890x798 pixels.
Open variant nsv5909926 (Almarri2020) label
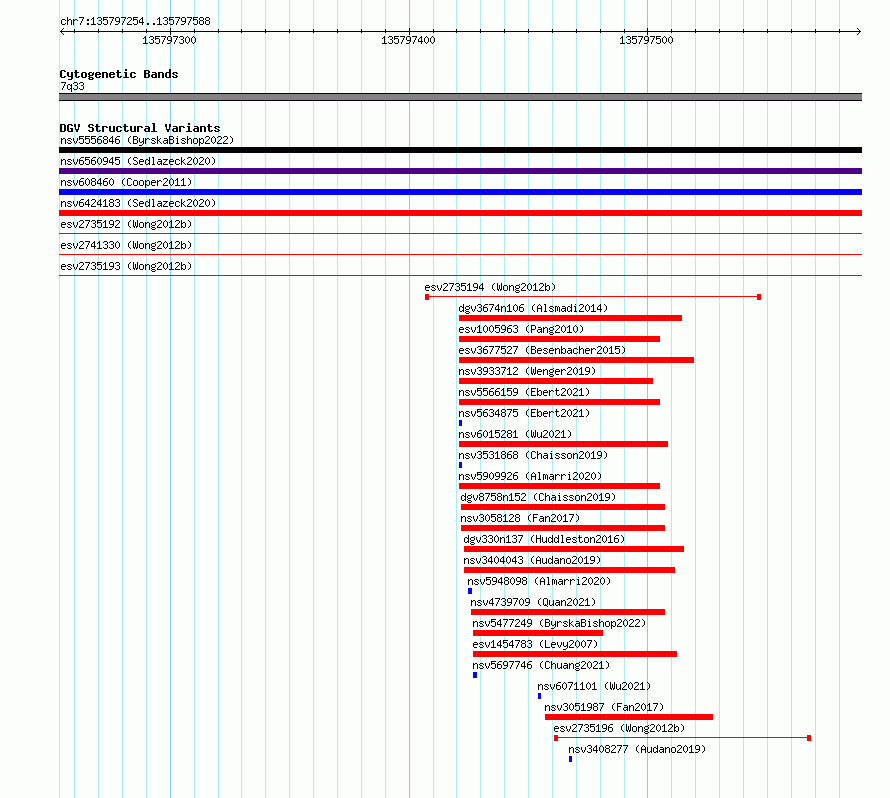pos(530,476)
